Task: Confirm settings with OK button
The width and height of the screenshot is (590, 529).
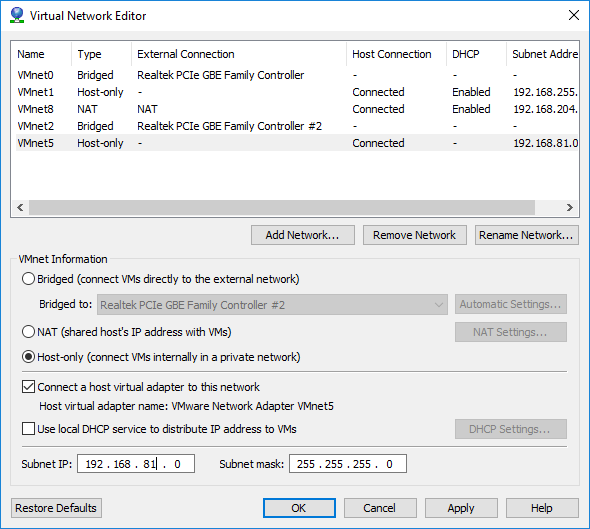Action: pos(299,508)
